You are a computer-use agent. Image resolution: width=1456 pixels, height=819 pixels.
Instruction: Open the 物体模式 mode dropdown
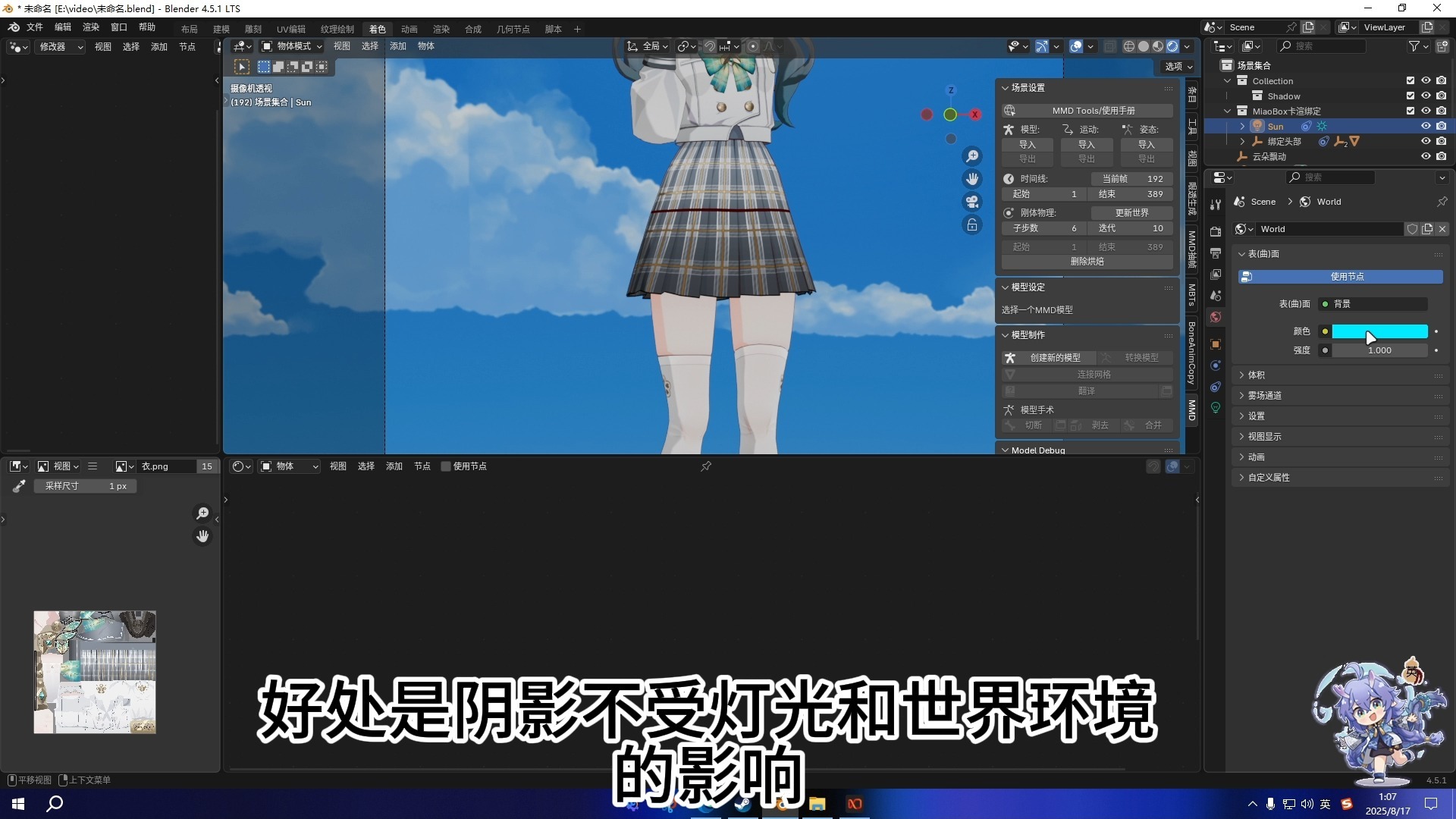coord(292,46)
